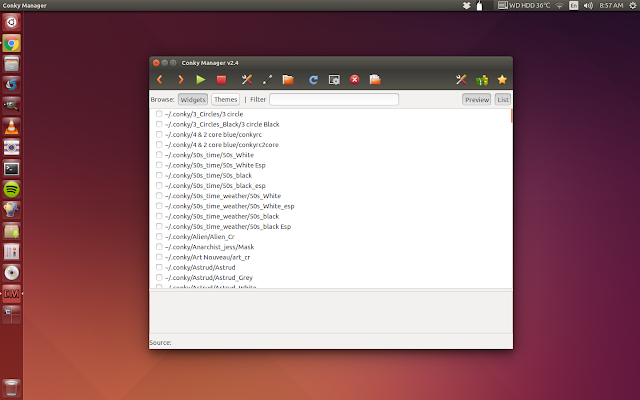Browse the Widgets tab

193,100
